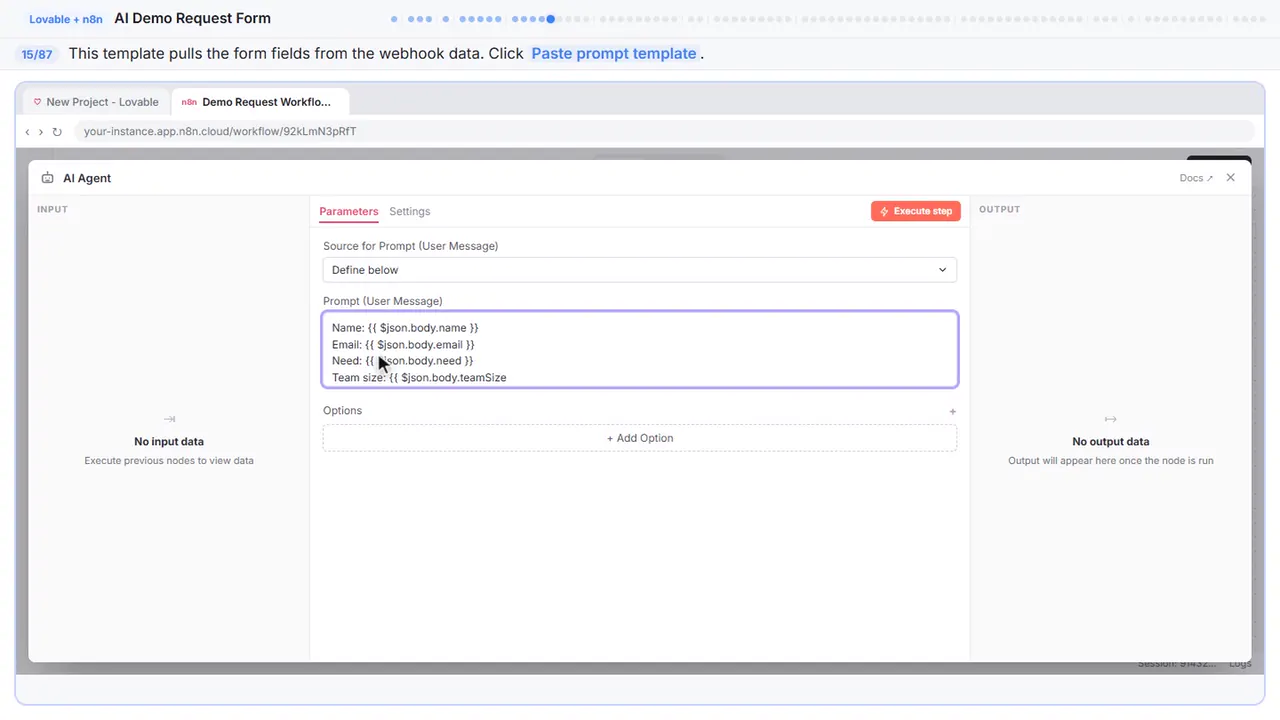The width and height of the screenshot is (1280, 720).
Task: Reload the page with refresh icon
Action: click(57, 132)
